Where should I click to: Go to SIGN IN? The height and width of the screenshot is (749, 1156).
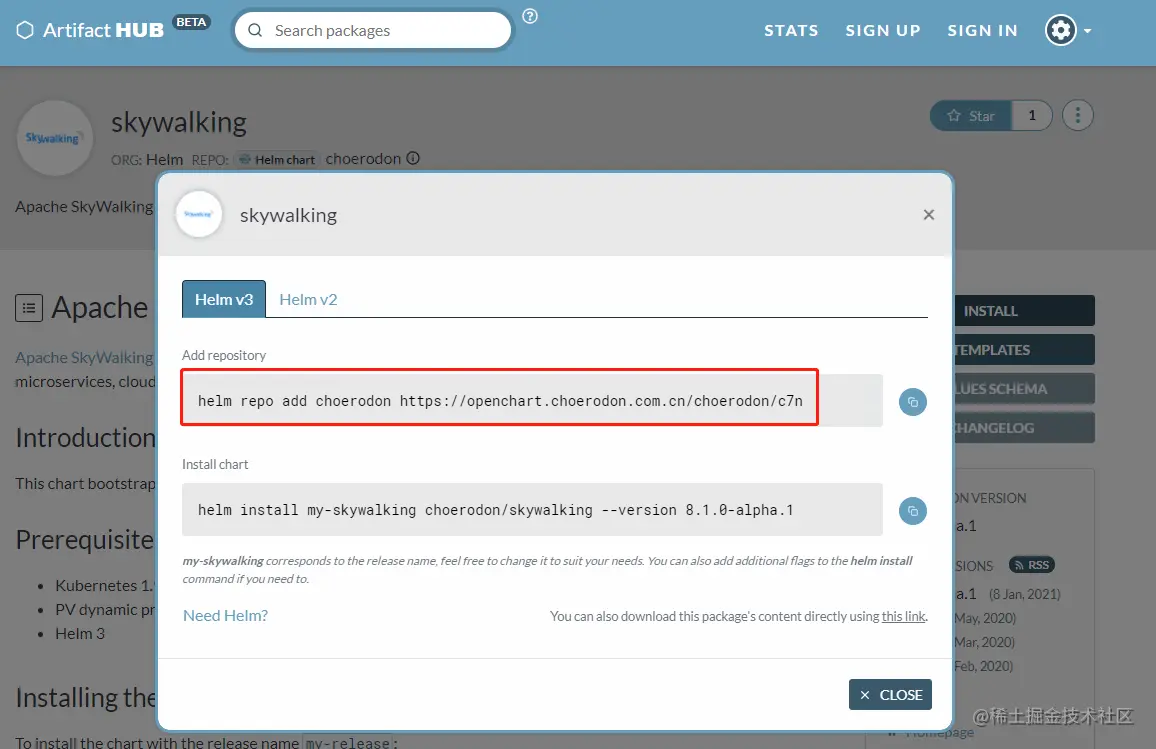[x=982, y=30]
